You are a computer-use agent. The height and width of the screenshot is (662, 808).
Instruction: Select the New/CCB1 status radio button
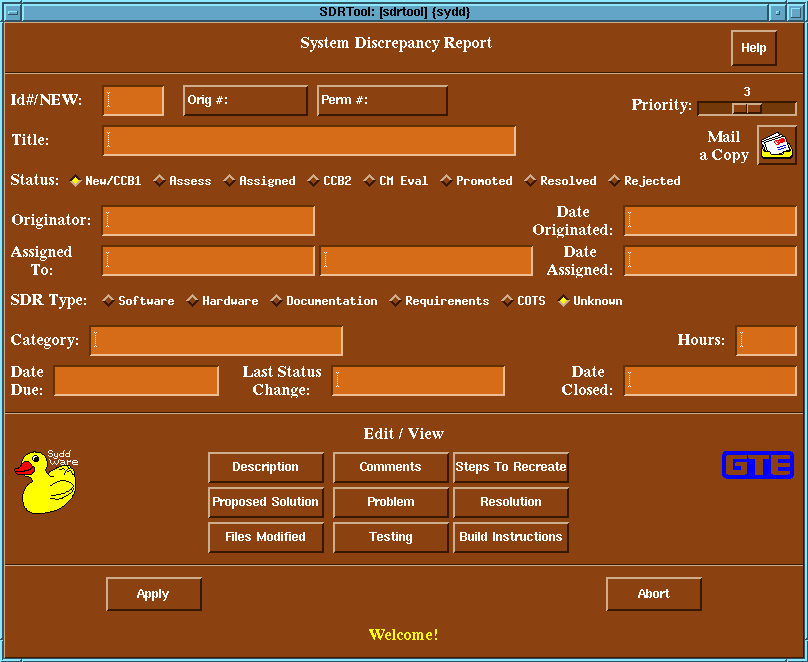tap(105, 181)
